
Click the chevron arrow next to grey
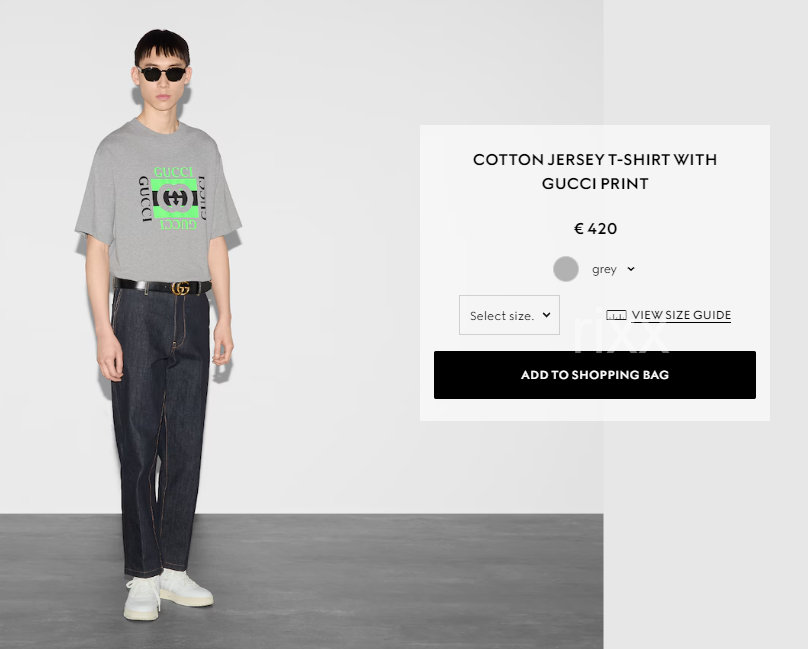point(631,269)
